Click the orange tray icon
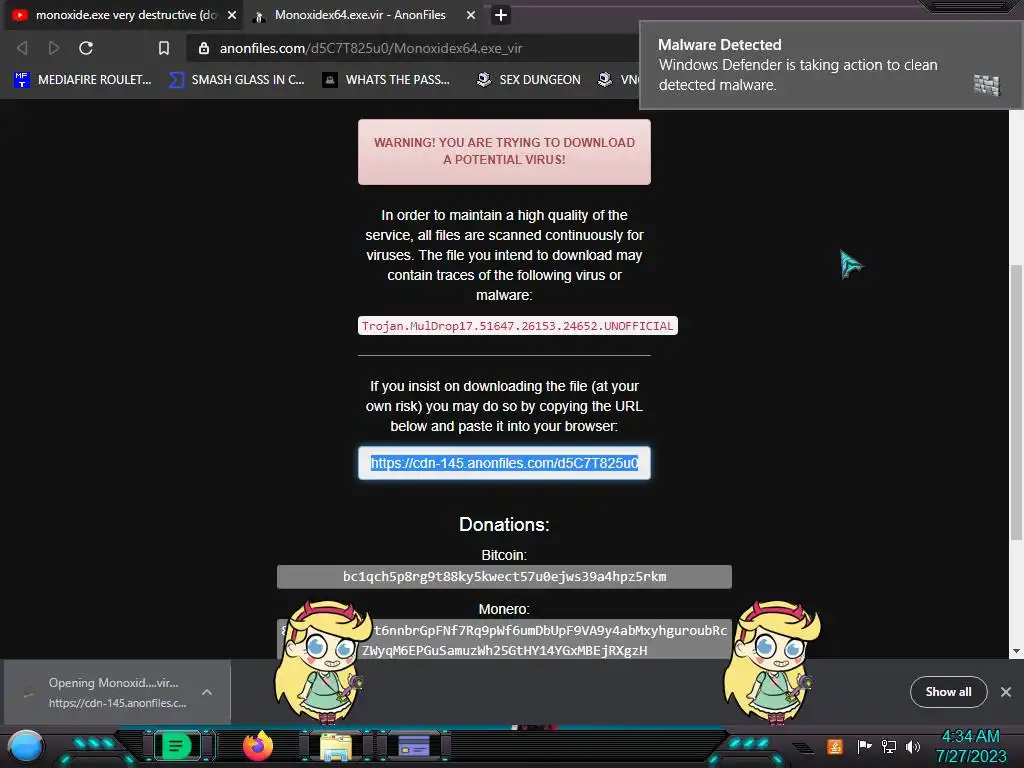This screenshot has width=1024, height=768. point(835,746)
